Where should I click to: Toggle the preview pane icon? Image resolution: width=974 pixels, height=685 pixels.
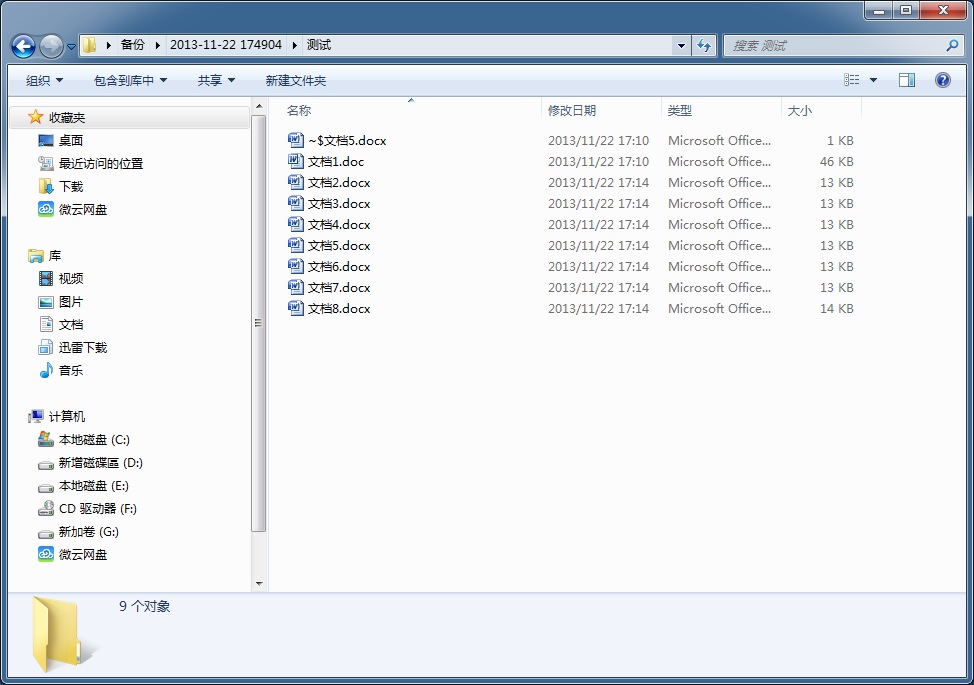pos(907,79)
